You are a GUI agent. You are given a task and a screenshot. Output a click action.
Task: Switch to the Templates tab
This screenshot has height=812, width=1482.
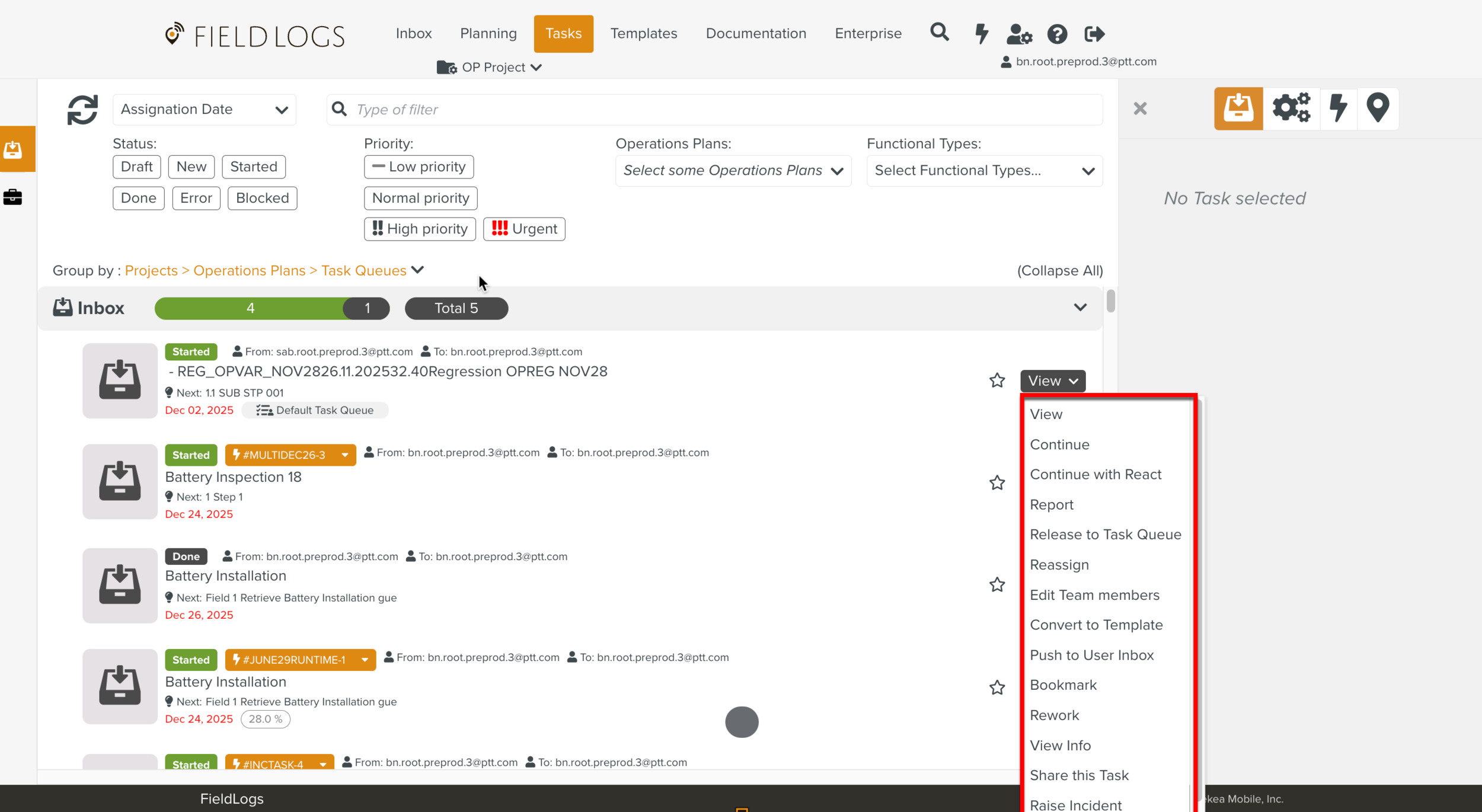coord(644,33)
